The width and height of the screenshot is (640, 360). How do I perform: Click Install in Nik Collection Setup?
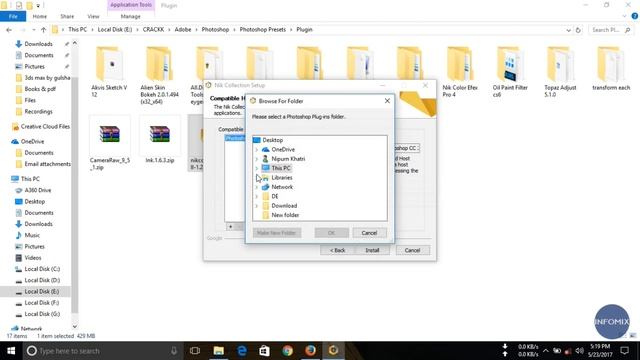click(x=372, y=250)
